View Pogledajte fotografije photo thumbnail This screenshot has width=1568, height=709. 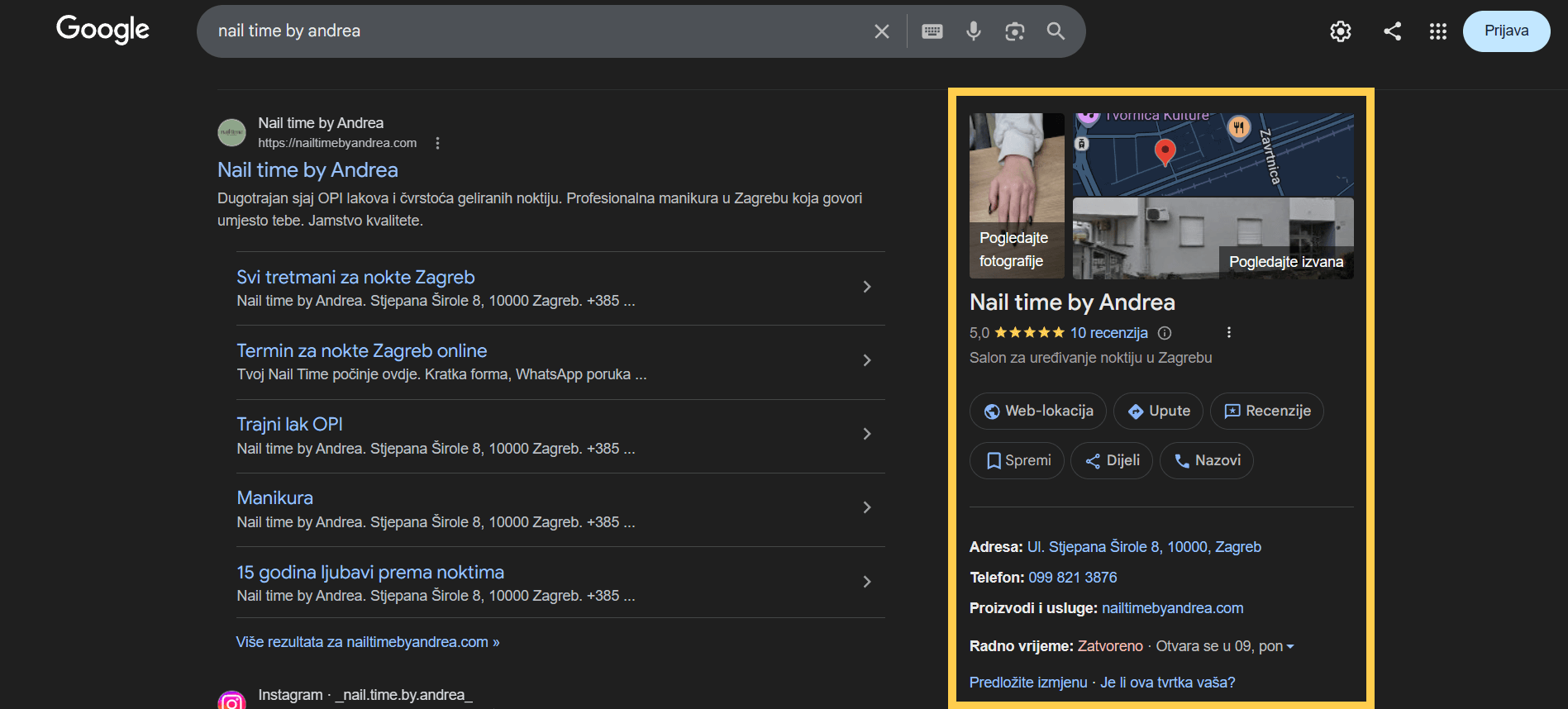1017,196
